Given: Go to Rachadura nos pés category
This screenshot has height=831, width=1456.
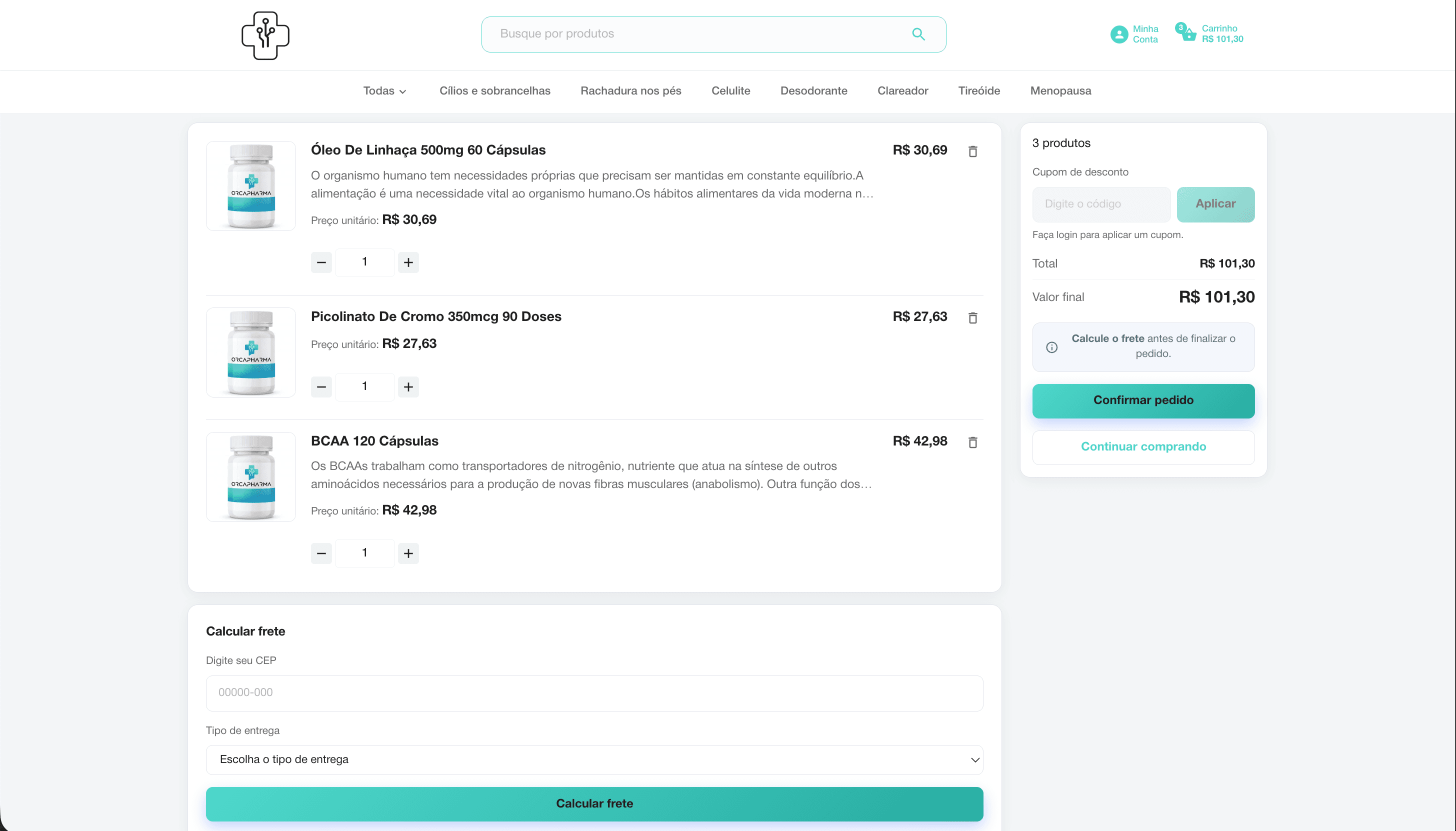Looking at the screenshot, I should click(x=630, y=90).
